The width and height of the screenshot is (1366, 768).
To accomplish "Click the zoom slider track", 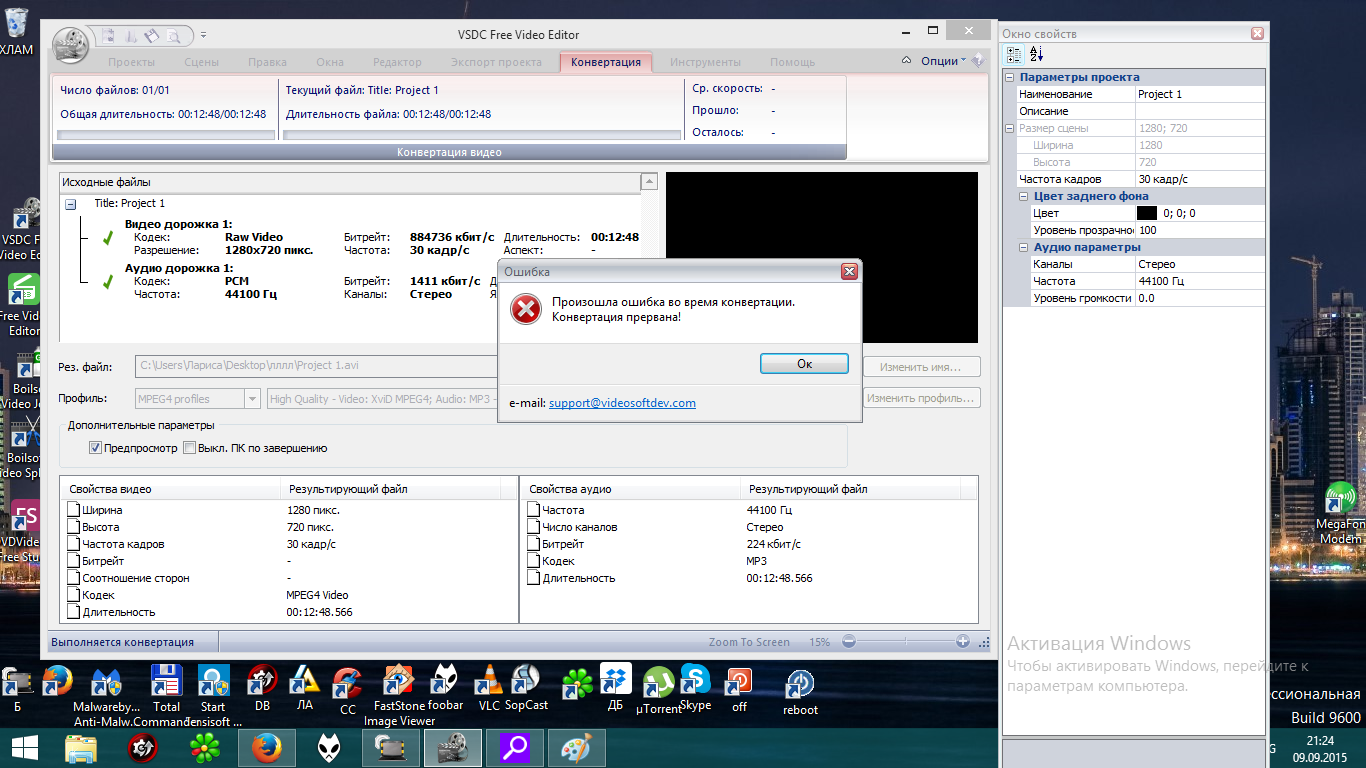I will click(x=906, y=642).
